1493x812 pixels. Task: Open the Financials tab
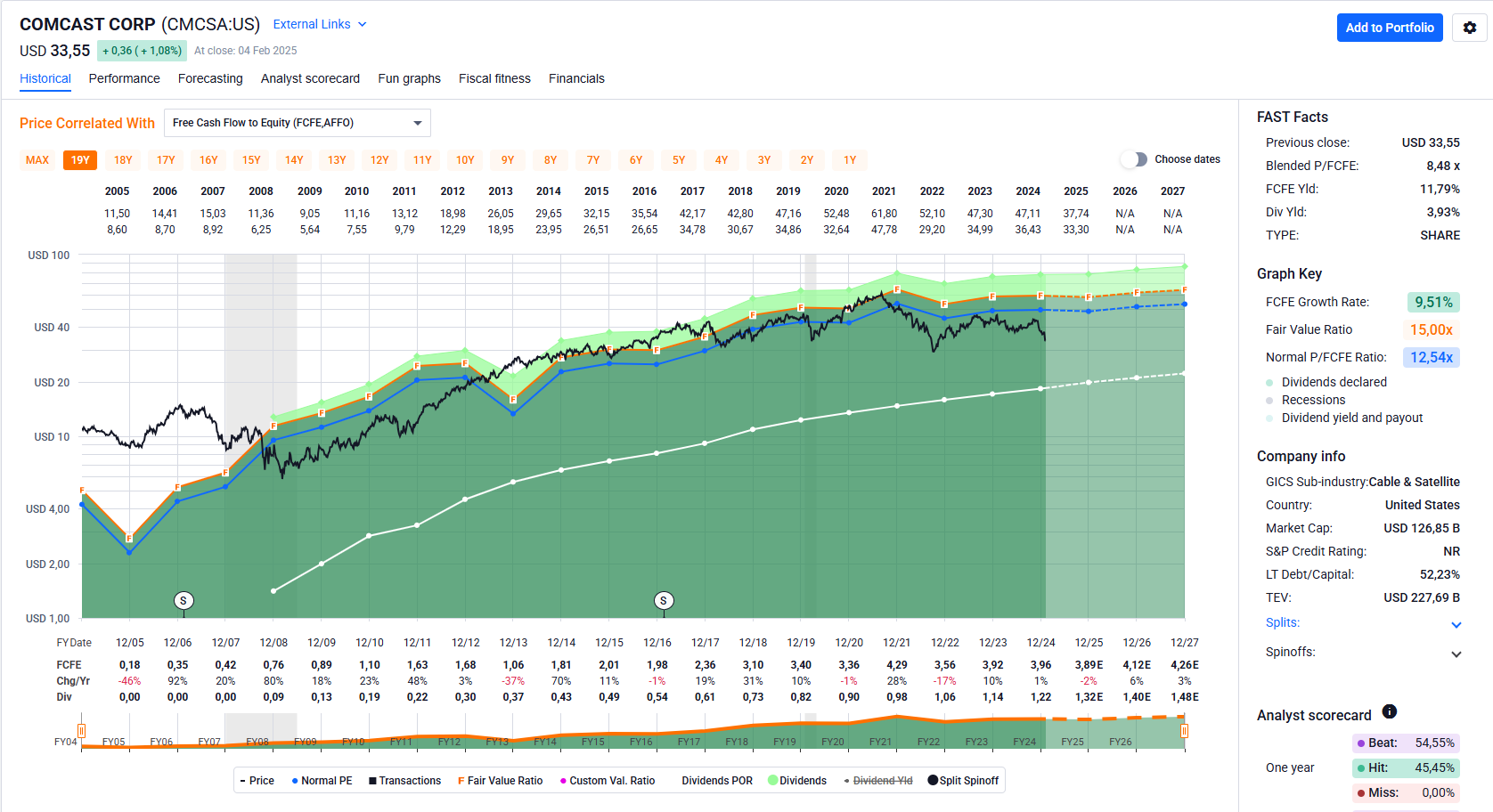pos(576,78)
